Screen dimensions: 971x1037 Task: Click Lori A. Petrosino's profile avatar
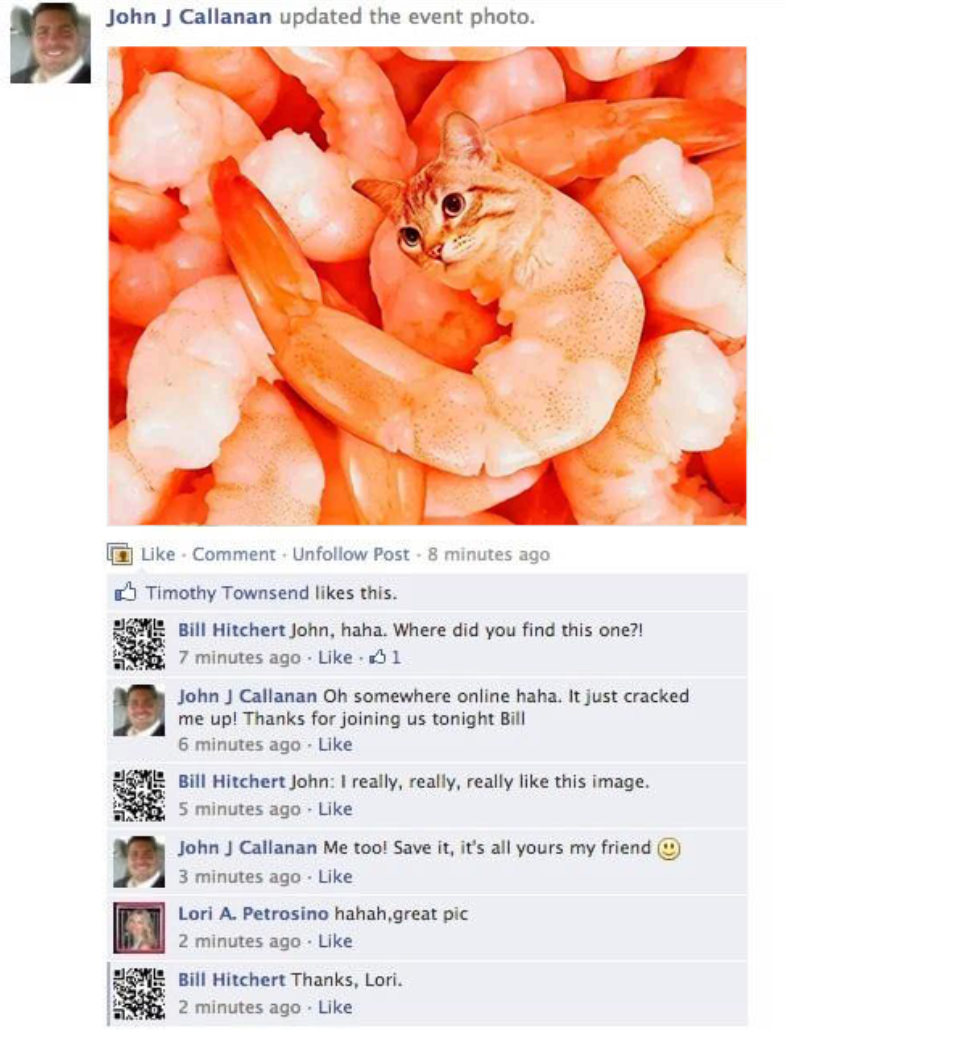click(x=139, y=928)
